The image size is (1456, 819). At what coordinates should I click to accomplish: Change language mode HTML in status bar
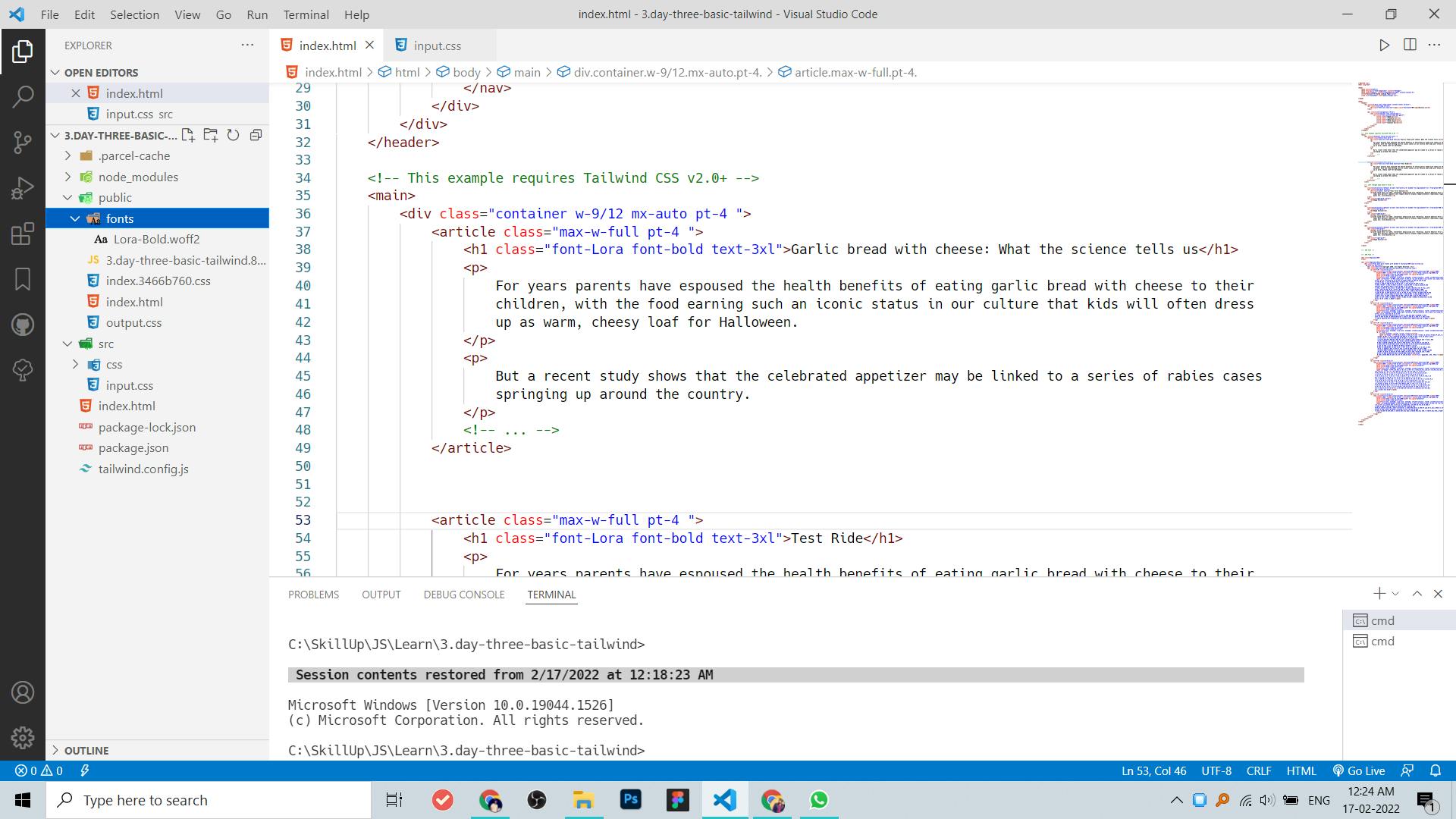pyautogui.click(x=1301, y=770)
